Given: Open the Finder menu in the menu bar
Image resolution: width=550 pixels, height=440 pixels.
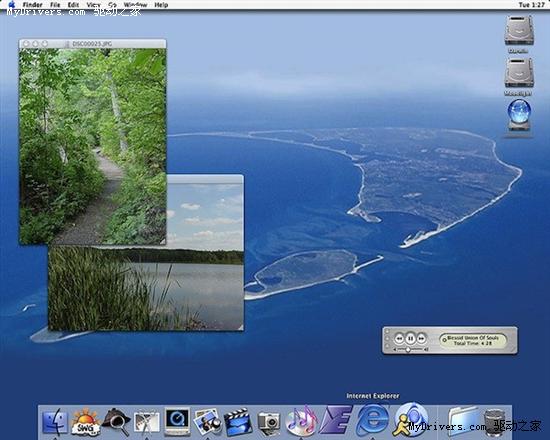Looking at the screenshot, I should tap(32, 5).
